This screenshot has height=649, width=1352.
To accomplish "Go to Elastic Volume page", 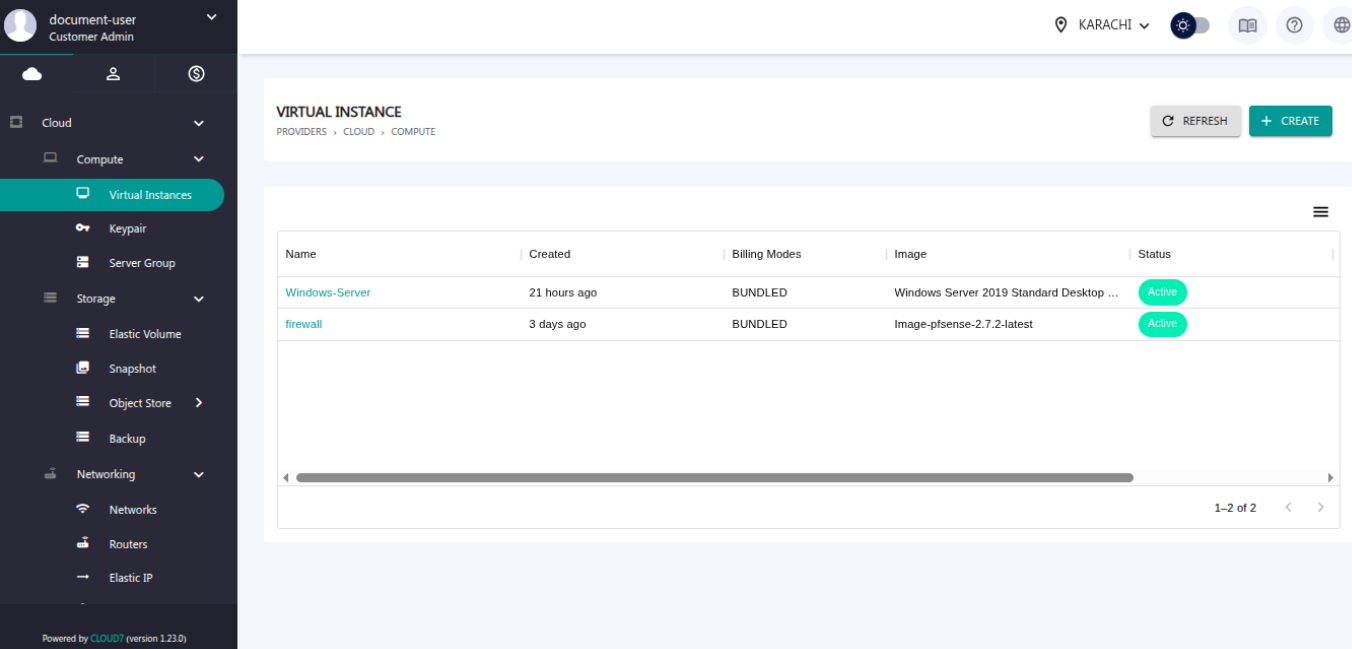I will (144, 334).
